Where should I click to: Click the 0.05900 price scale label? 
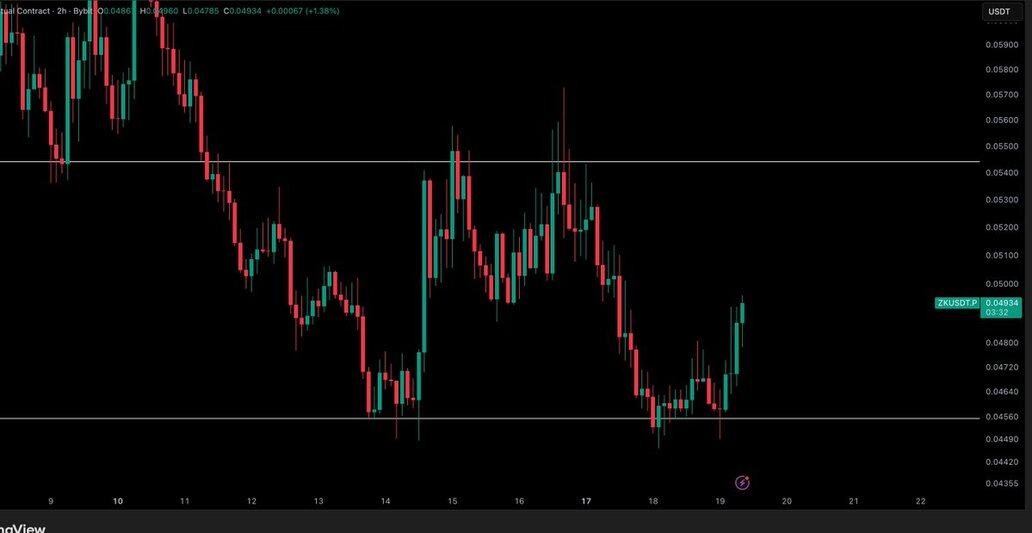[1001, 45]
